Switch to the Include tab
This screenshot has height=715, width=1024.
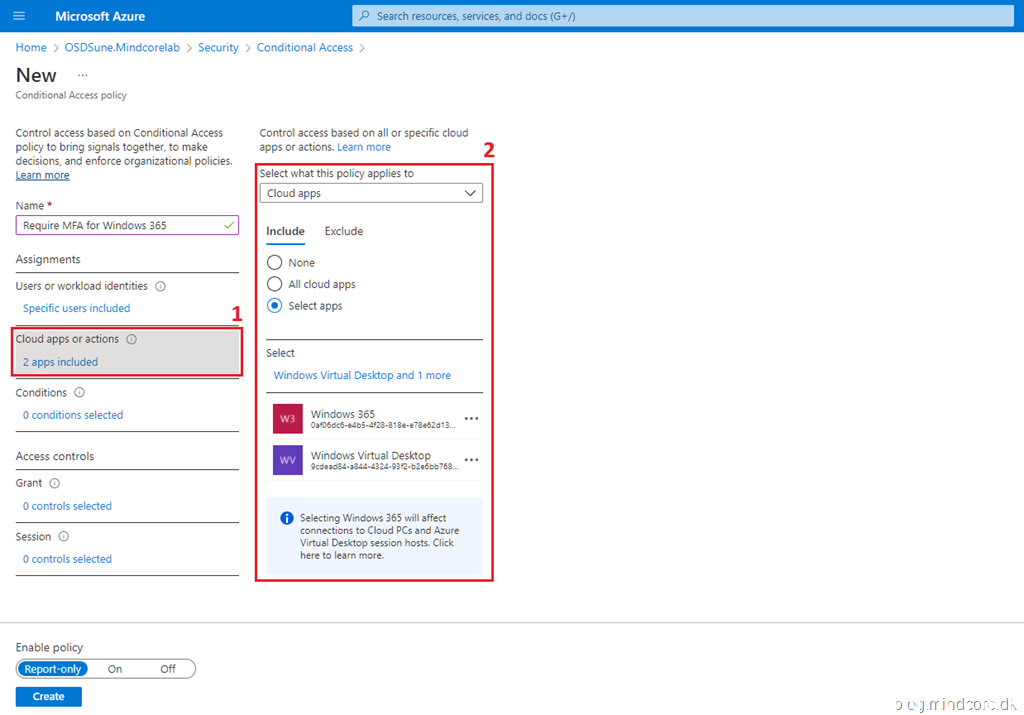pyautogui.click(x=285, y=231)
